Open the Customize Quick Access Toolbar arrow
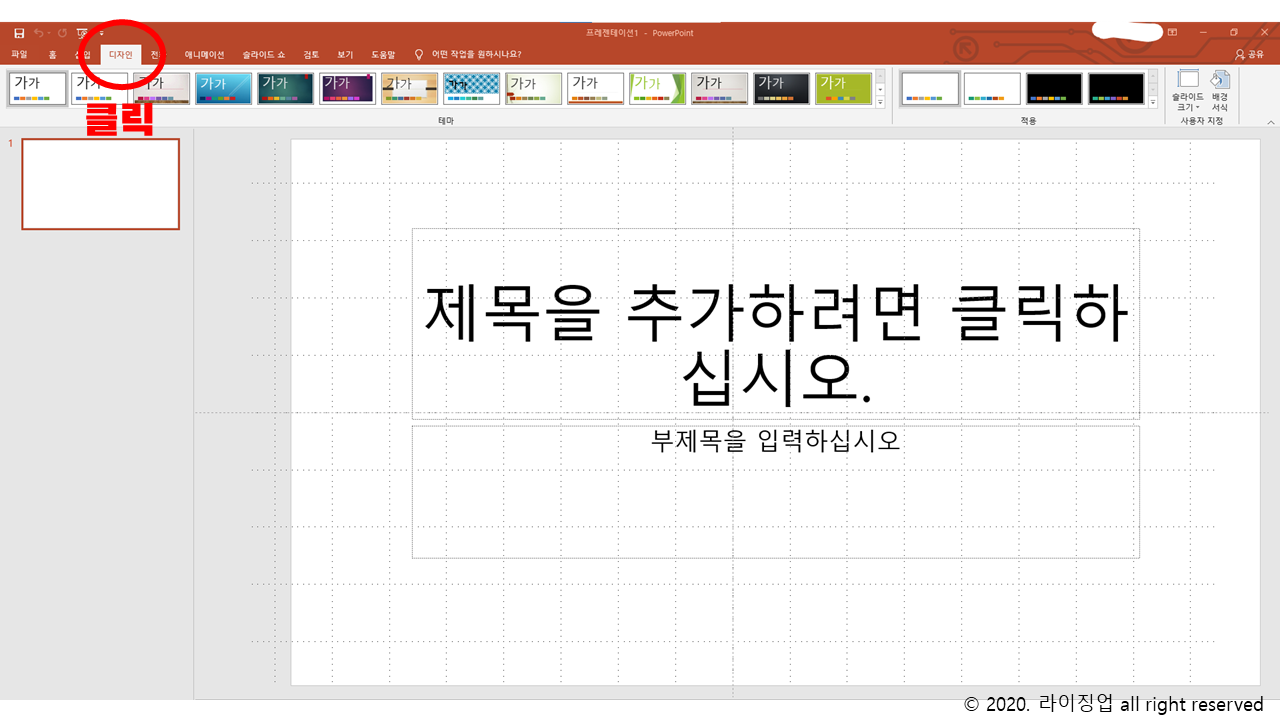 coord(101,34)
